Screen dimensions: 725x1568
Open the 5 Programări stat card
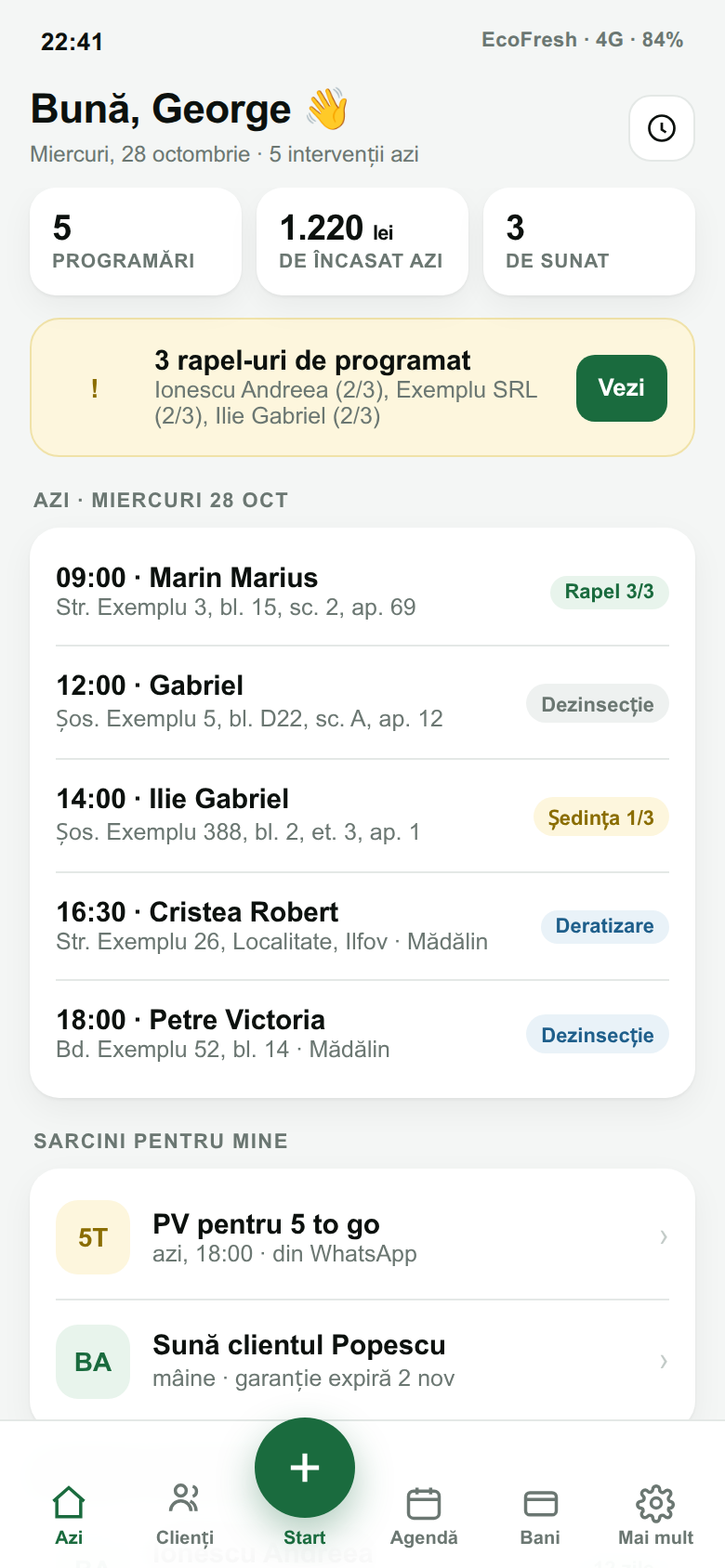tap(136, 242)
